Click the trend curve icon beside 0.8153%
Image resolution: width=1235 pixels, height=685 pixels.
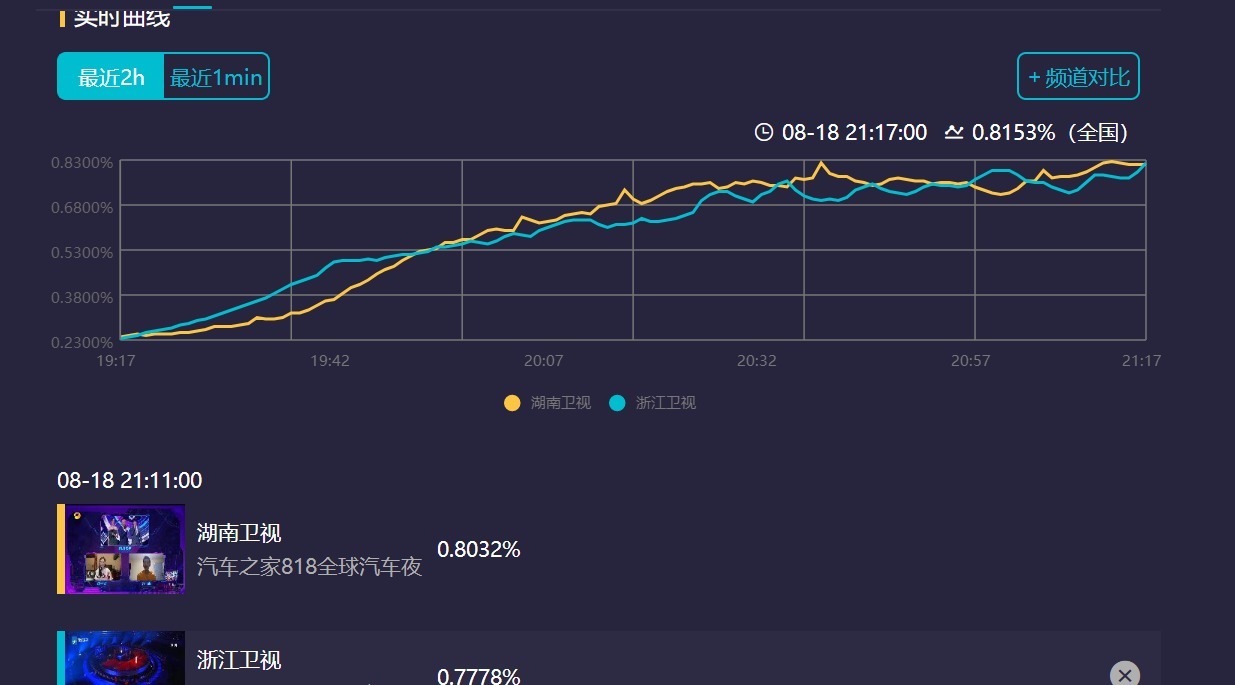(953, 131)
